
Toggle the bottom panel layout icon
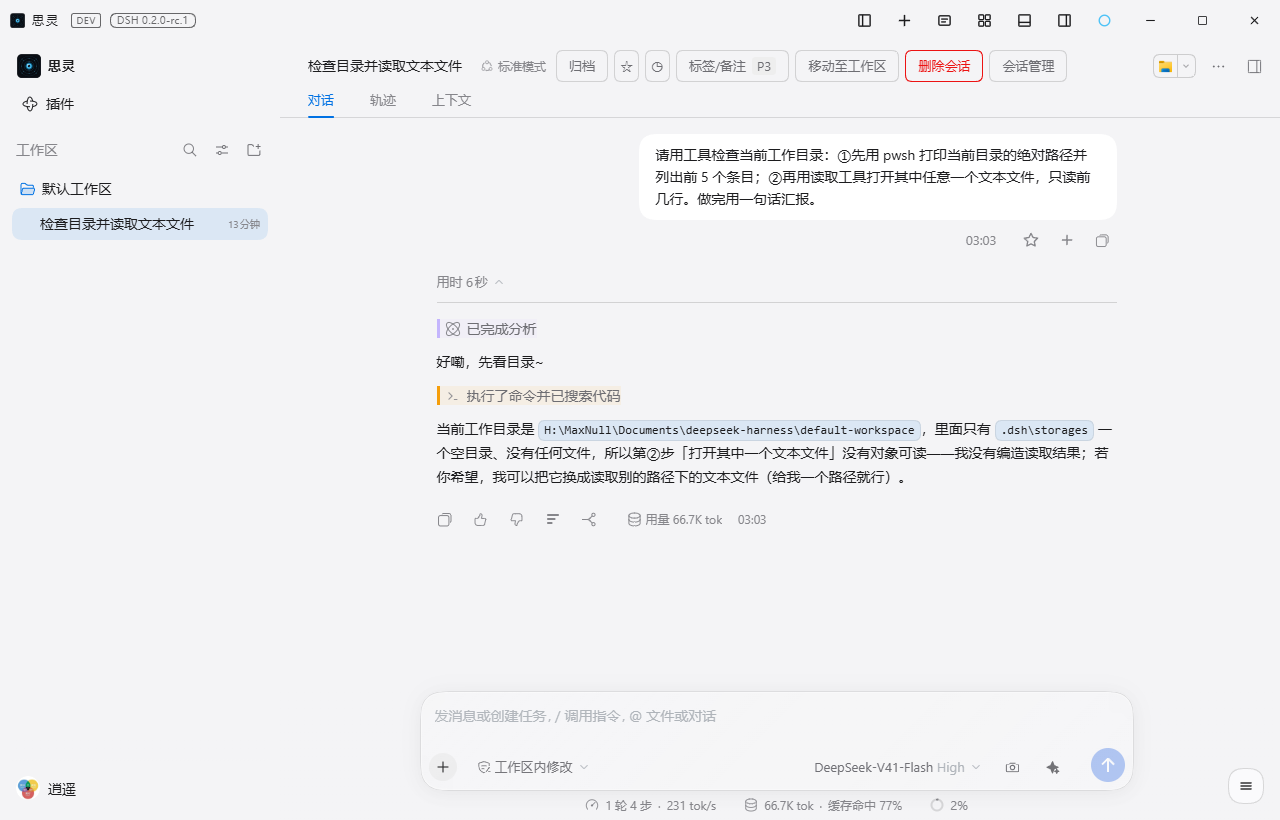tap(1024, 20)
